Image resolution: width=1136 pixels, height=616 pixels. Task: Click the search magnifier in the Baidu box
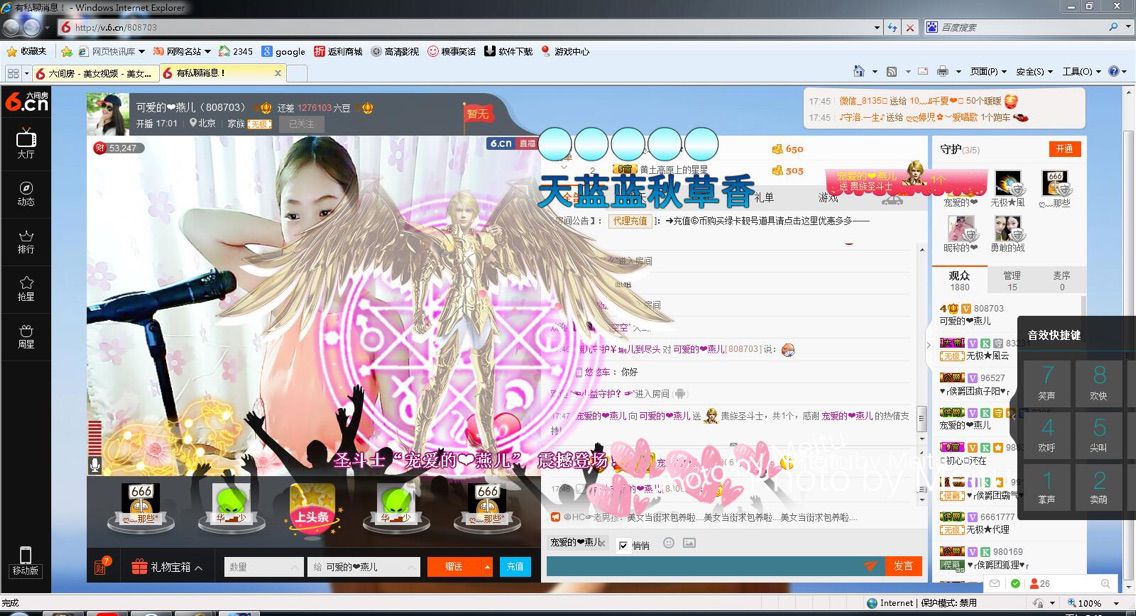pos(1114,28)
